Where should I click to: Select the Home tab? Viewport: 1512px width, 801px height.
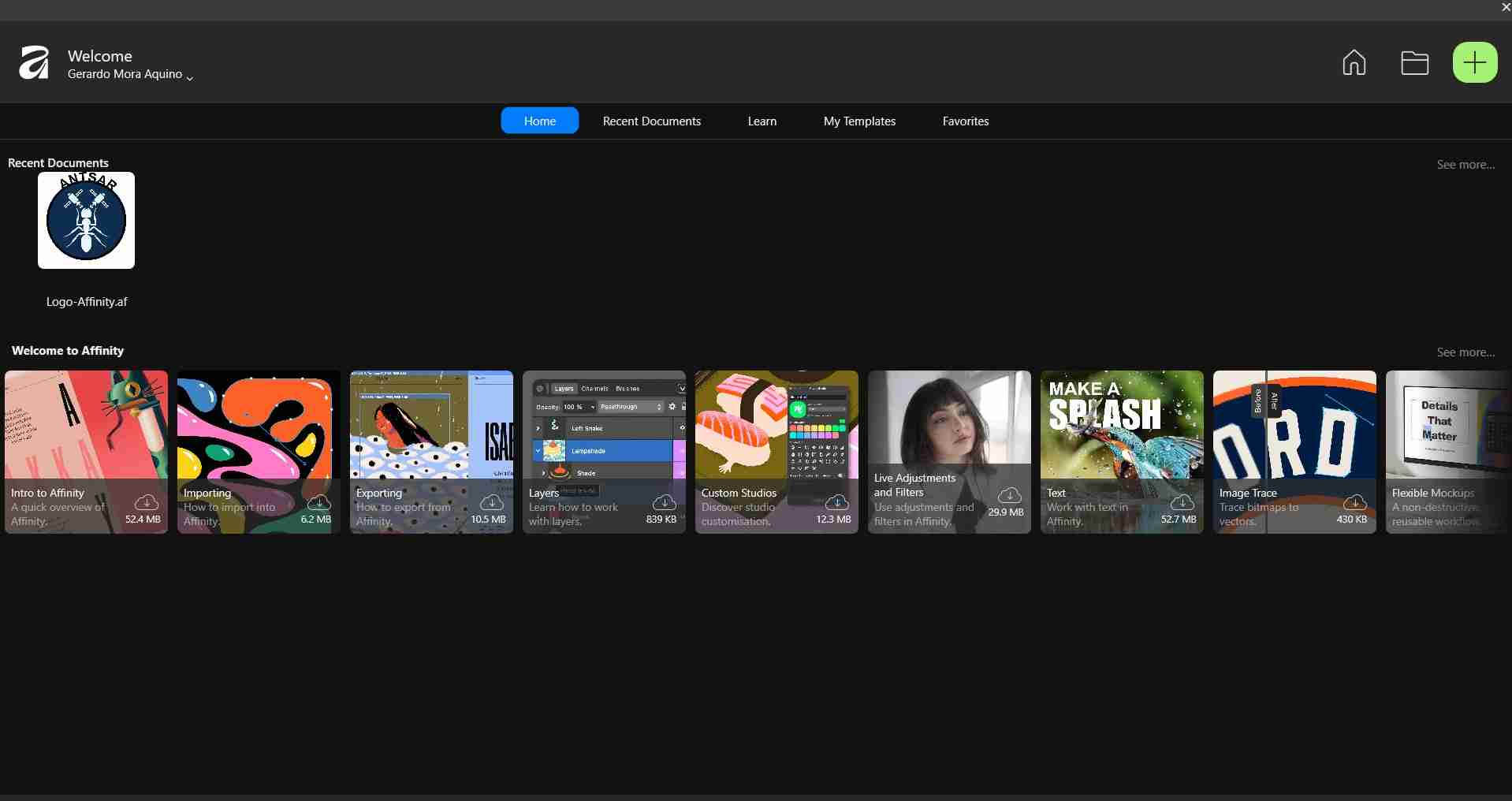pyautogui.click(x=540, y=121)
